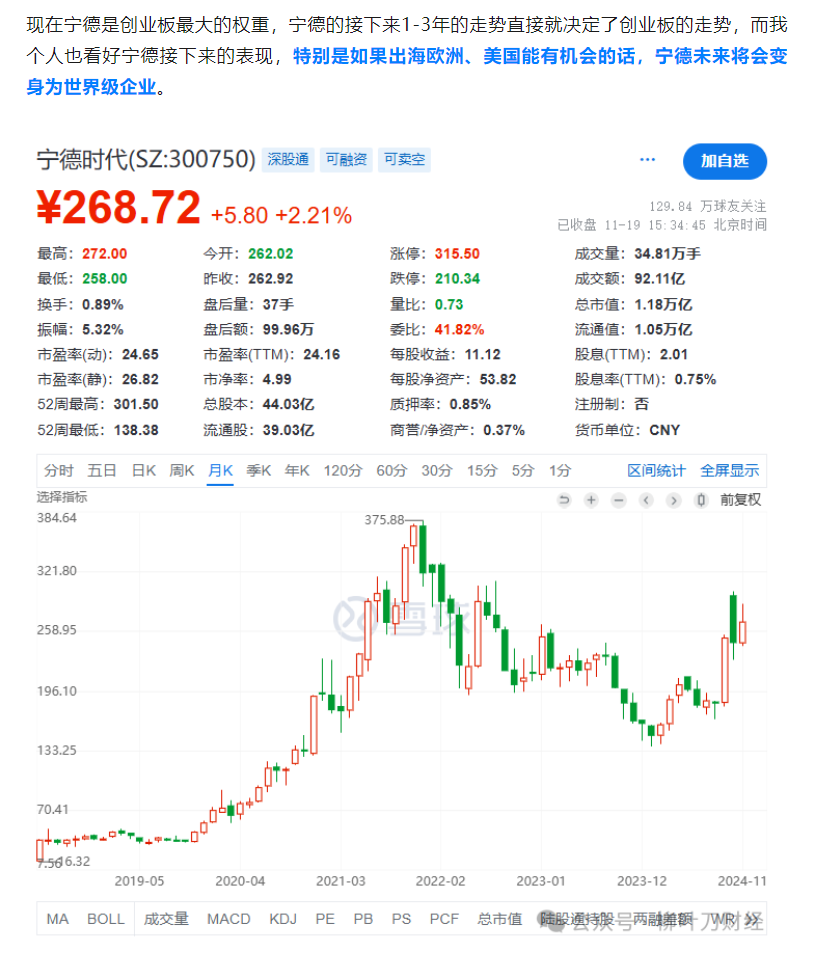Click the 市净率 4.99 value
The width and height of the screenshot is (816, 964).
tap(277, 379)
